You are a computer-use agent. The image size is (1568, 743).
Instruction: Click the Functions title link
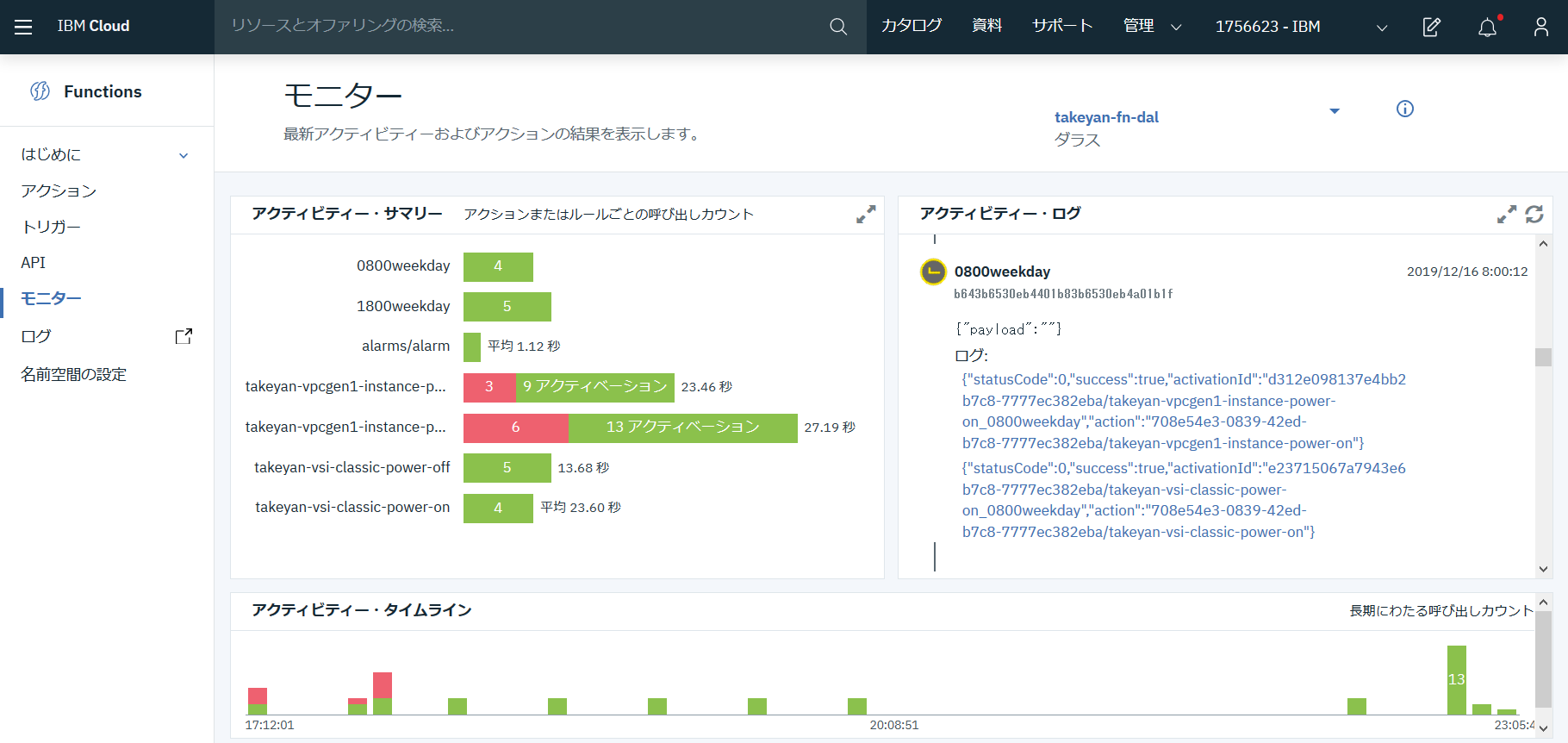pos(103,91)
